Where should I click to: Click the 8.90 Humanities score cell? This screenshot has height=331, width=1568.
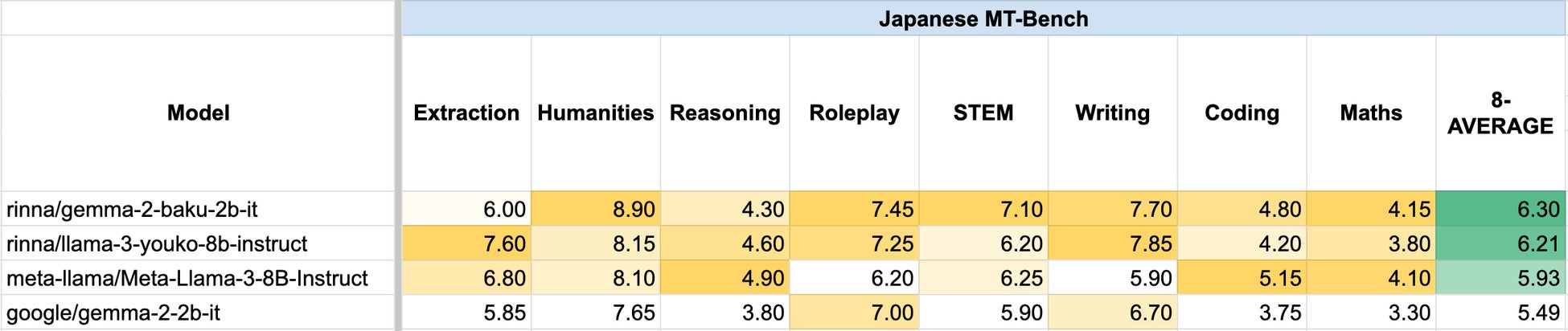tap(595, 209)
